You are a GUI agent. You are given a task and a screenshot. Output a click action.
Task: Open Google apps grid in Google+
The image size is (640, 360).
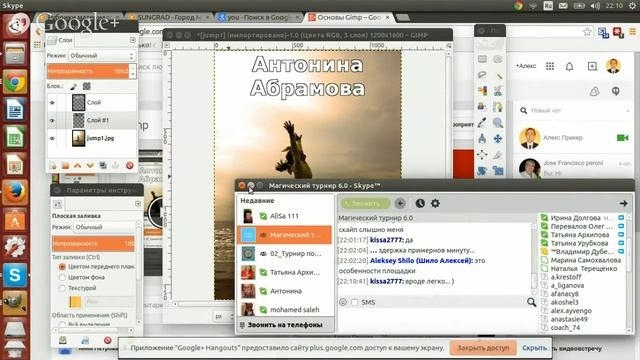(x=550, y=66)
